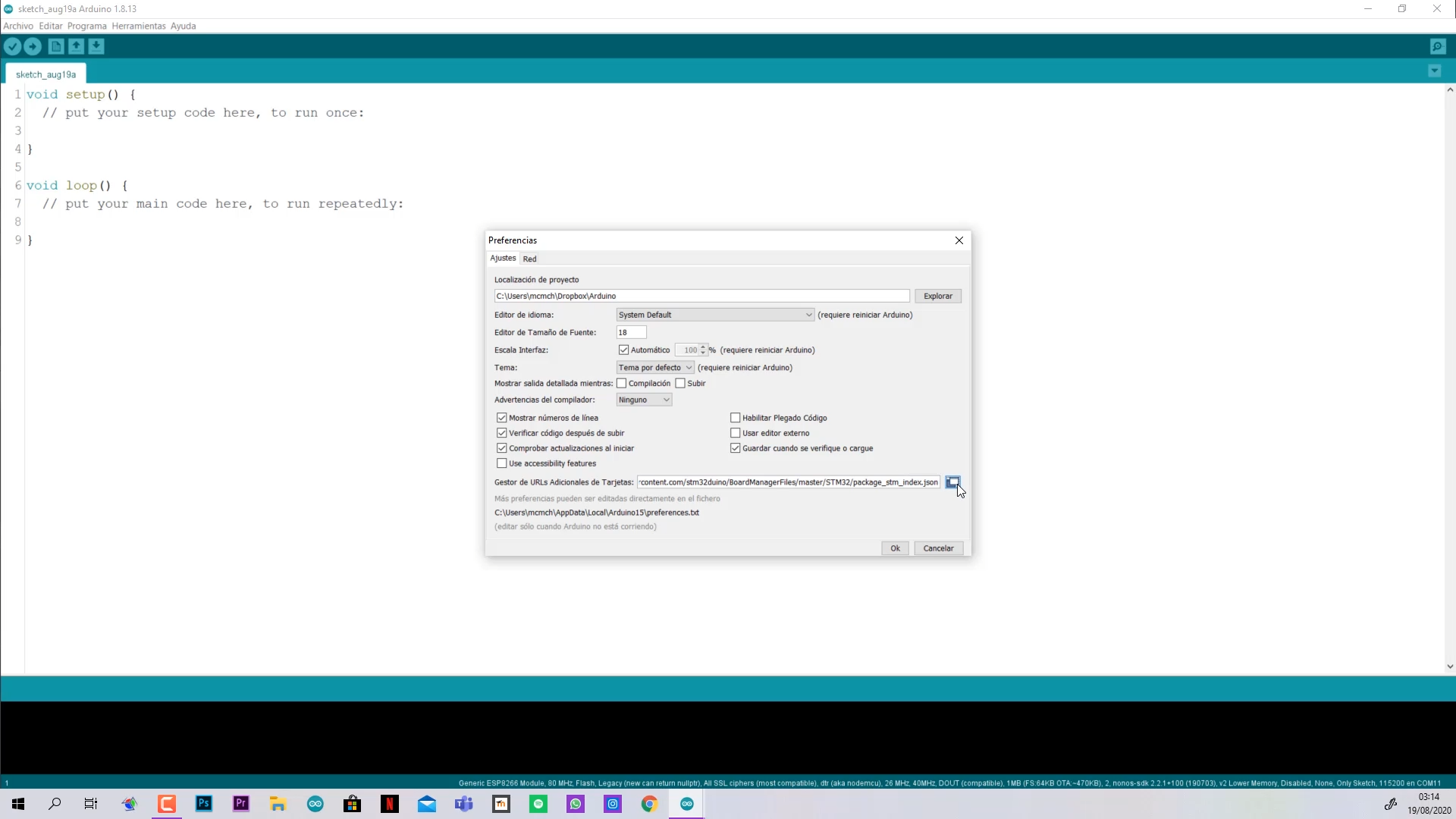1456x819 pixels.
Task: Open the Windows Start menu
Action: [18, 804]
